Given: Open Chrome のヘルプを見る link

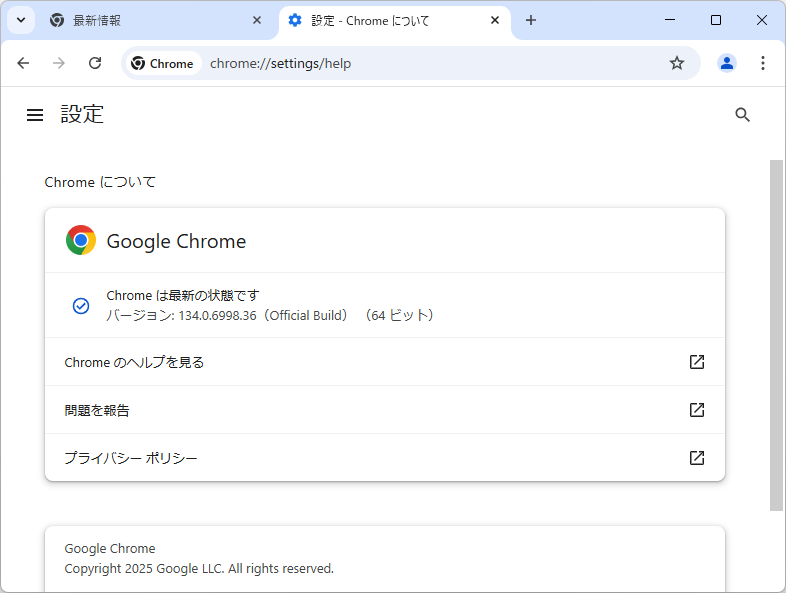Looking at the screenshot, I should (385, 362).
